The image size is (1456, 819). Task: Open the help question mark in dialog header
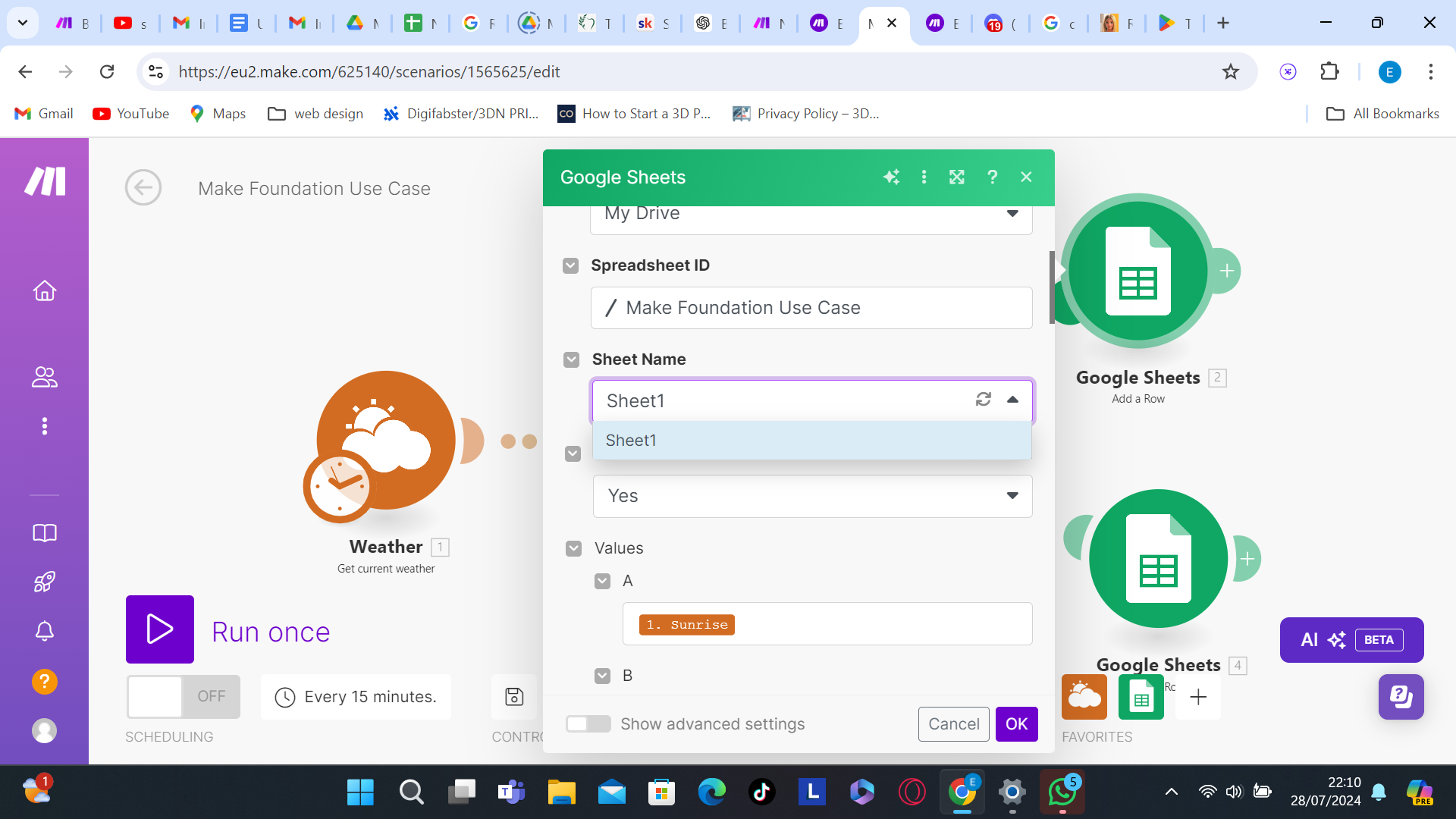(x=992, y=177)
